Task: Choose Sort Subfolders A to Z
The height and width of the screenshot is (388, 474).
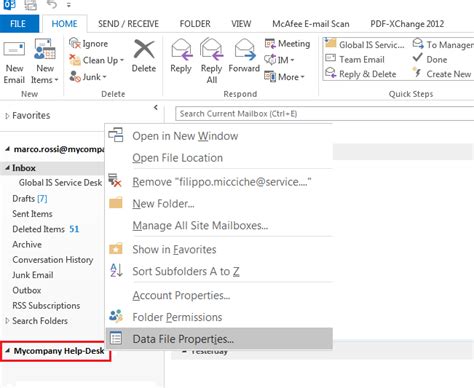Action: pyautogui.click(x=219, y=271)
